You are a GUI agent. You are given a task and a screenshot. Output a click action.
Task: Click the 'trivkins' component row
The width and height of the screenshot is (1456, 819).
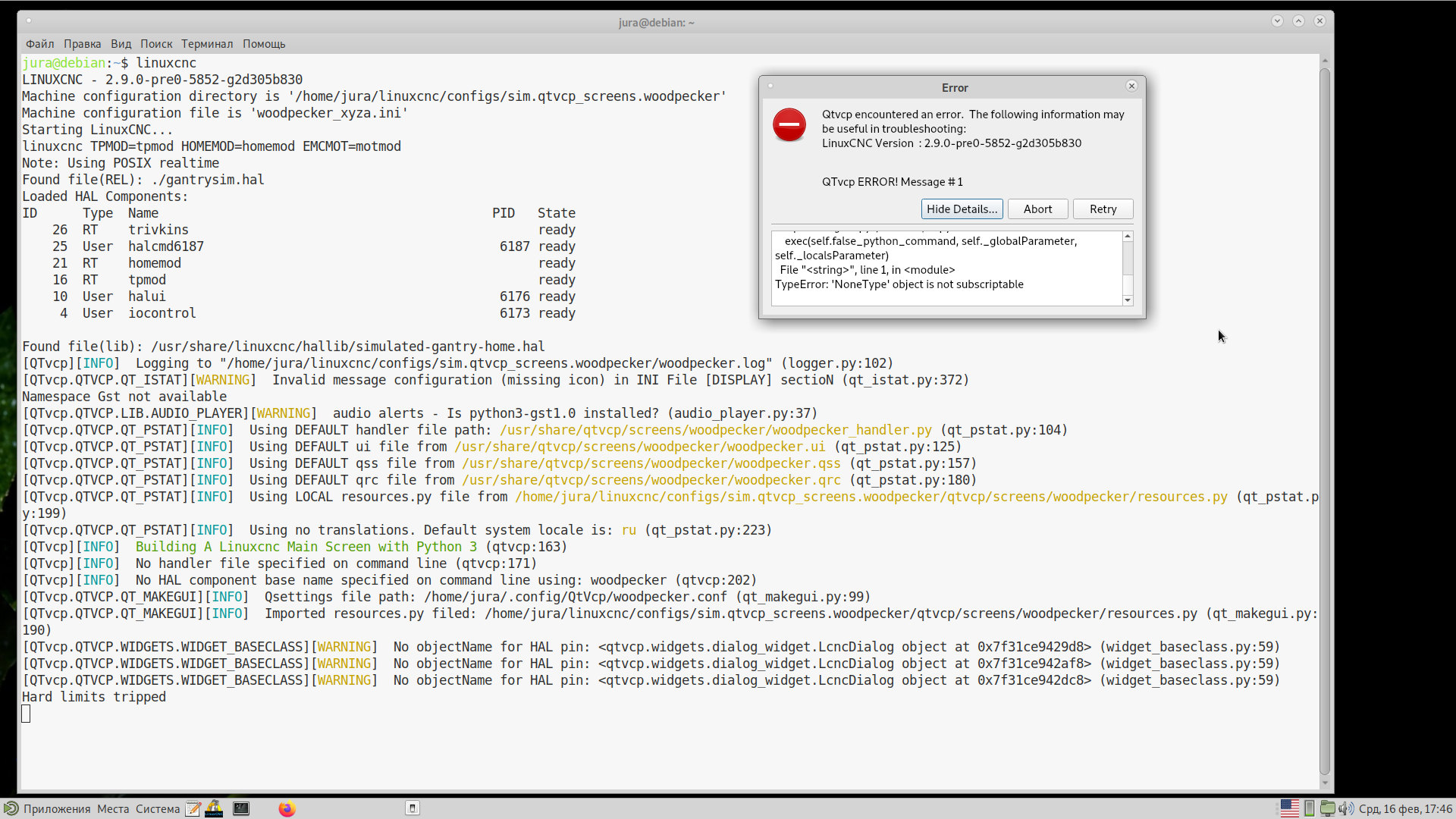(x=299, y=230)
